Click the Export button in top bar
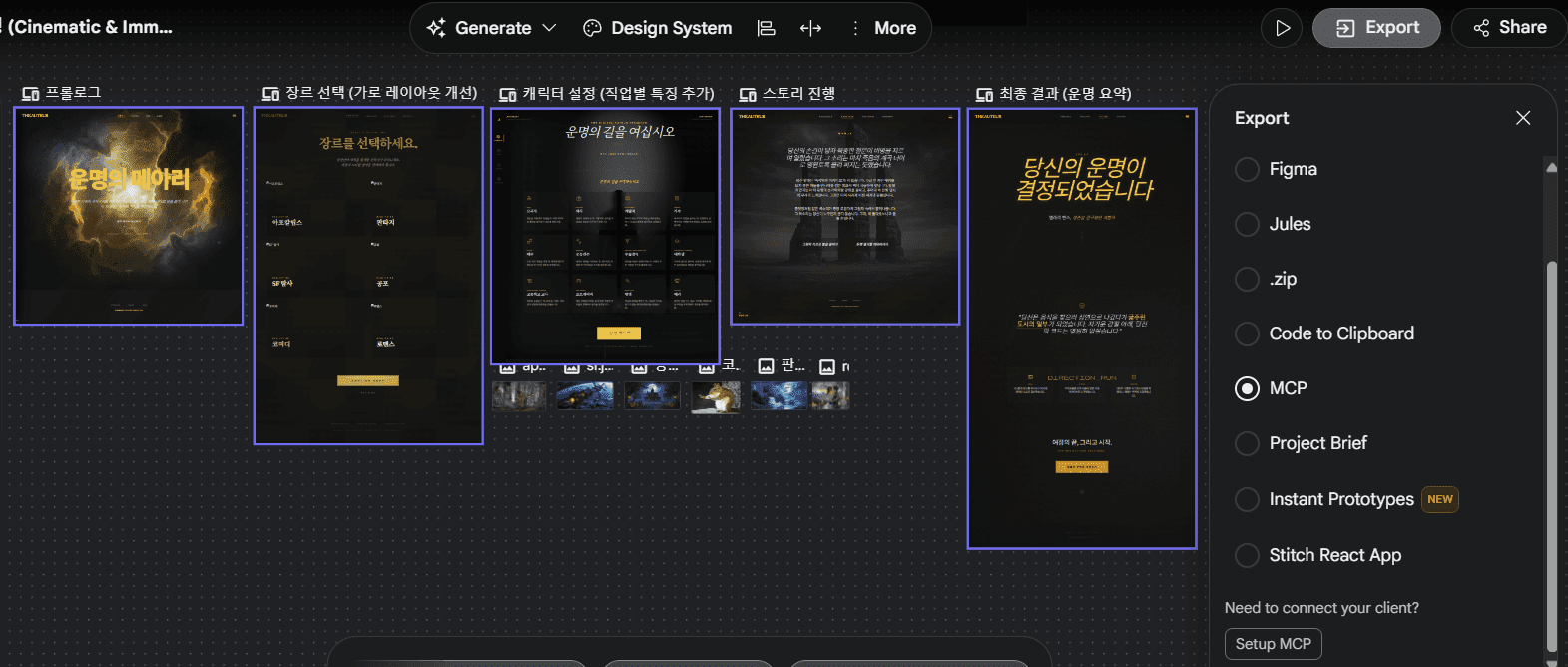1568x667 pixels. click(x=1375, y=28)
